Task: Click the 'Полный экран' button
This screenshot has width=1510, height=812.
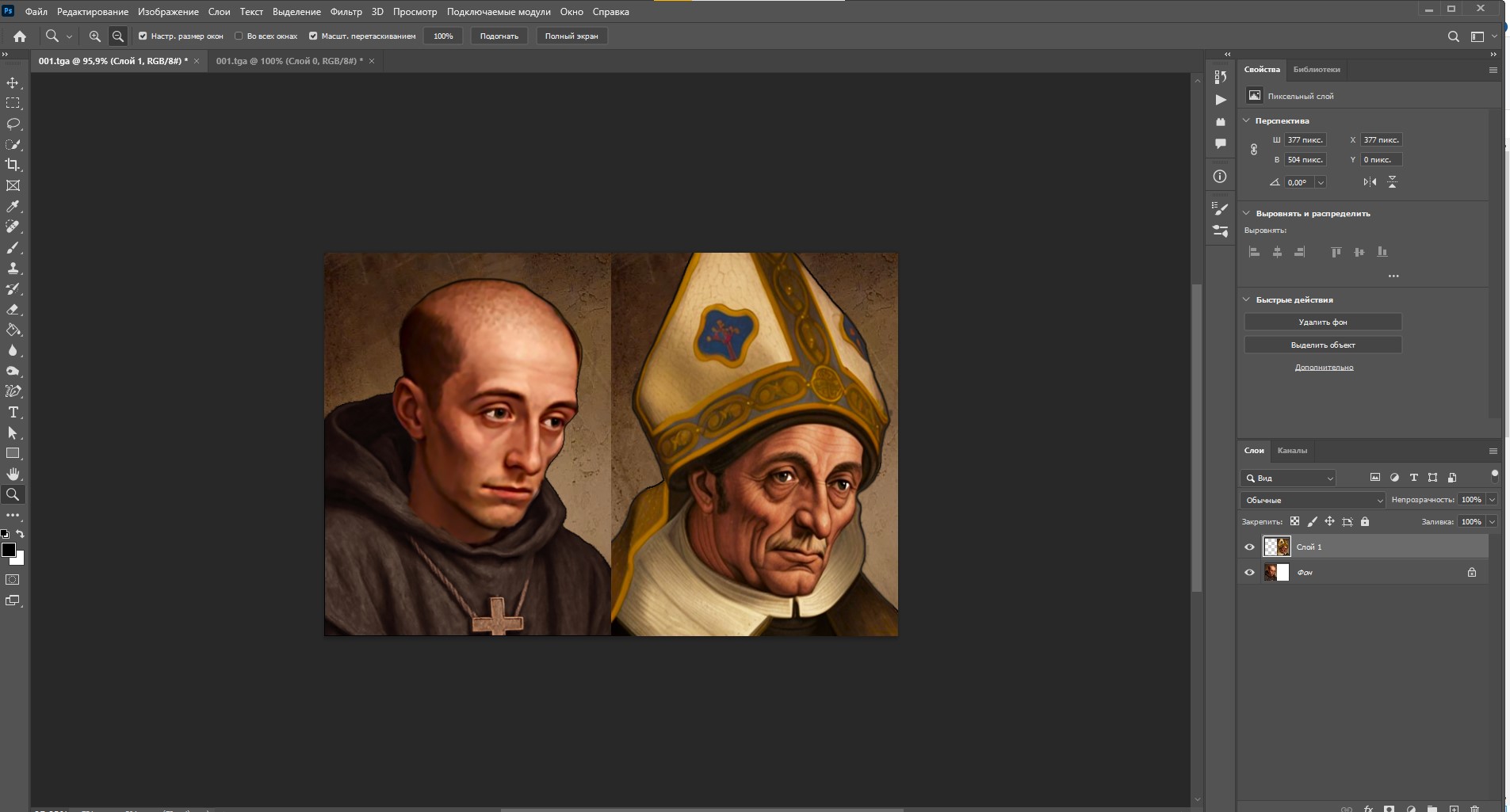Action: click(572, 36)
